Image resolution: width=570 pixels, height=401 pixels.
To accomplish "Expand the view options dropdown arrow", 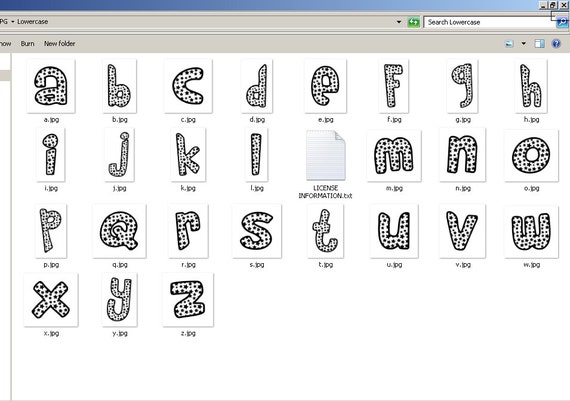I will 523,44.
